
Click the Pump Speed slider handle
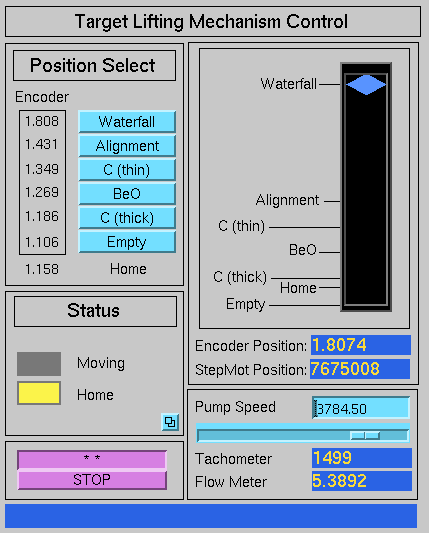(365, 435)
